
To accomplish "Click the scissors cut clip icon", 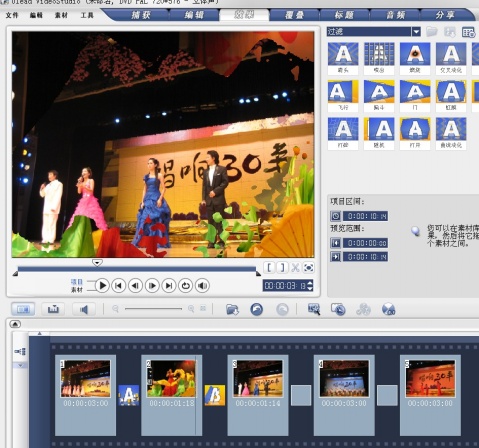I will 295,267.
